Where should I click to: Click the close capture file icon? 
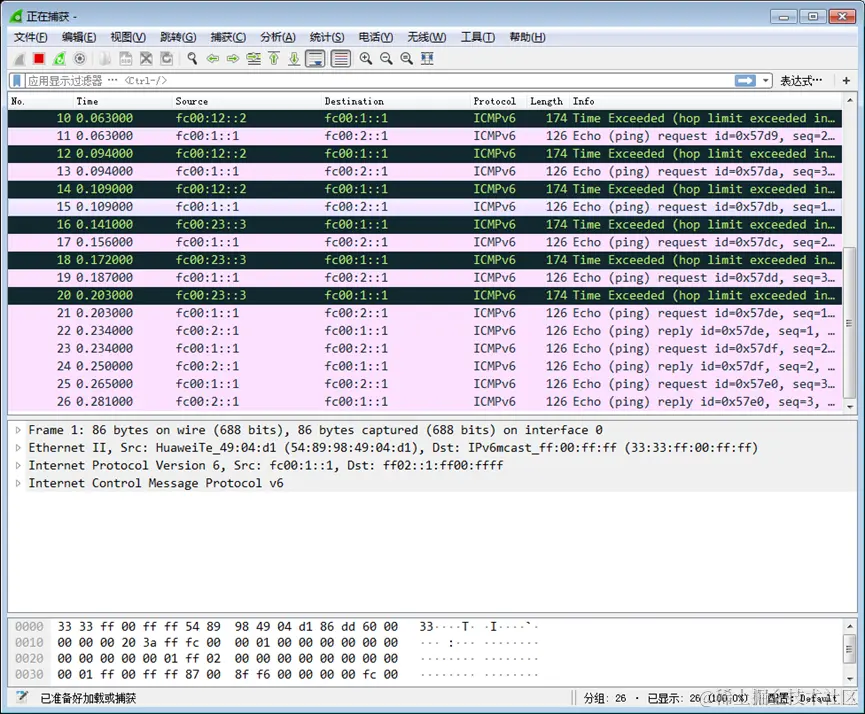tap(146, 58)
